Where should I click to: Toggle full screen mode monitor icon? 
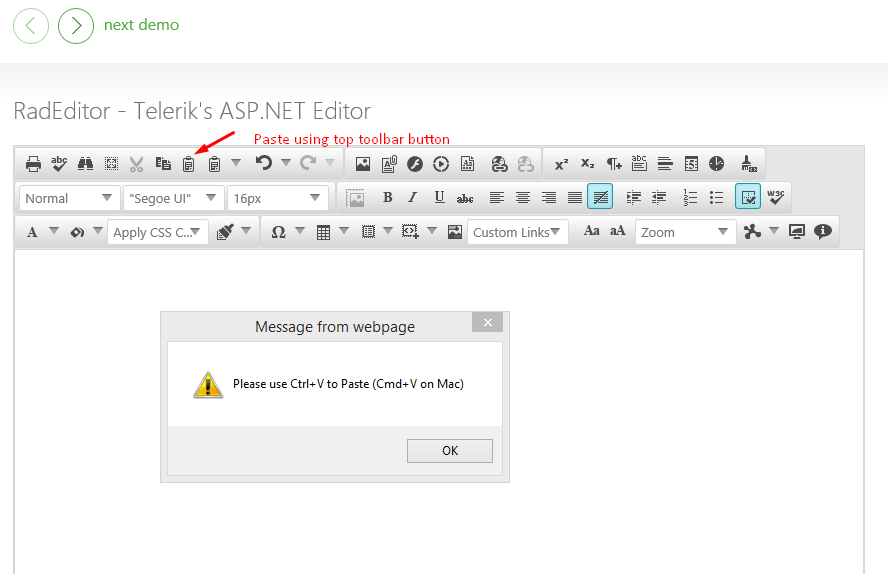coord(797,232)
